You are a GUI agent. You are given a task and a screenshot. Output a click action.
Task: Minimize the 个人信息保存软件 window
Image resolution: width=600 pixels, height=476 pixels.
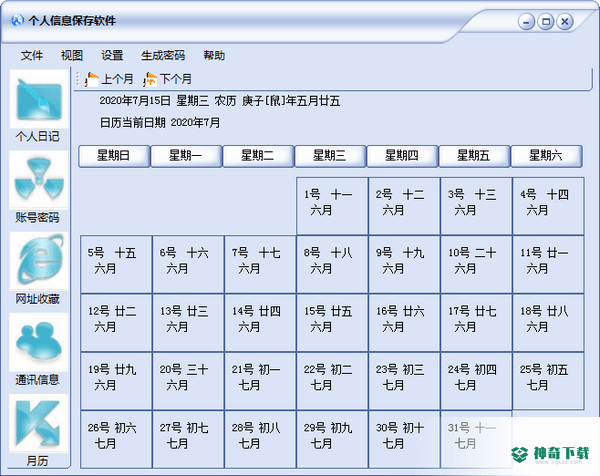pyautogui.click(x=526, y=22)
